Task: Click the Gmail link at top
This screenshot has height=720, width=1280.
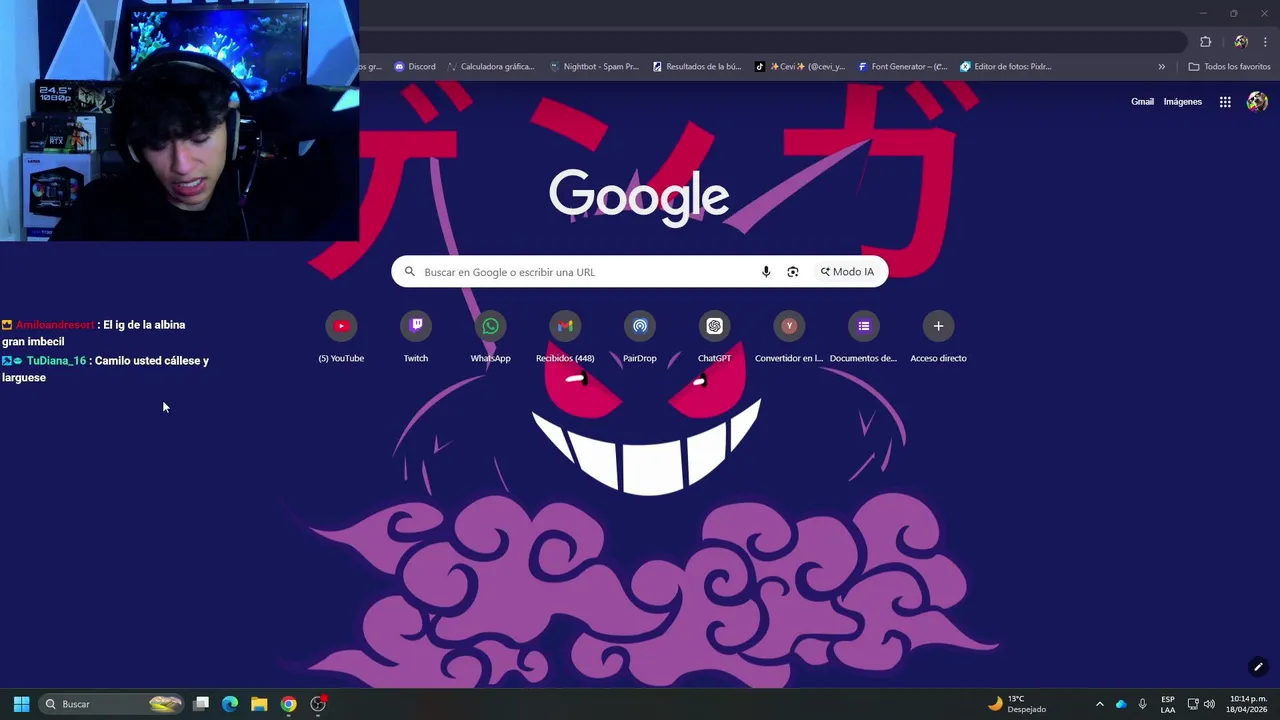Action: [x=1142, y=102]
